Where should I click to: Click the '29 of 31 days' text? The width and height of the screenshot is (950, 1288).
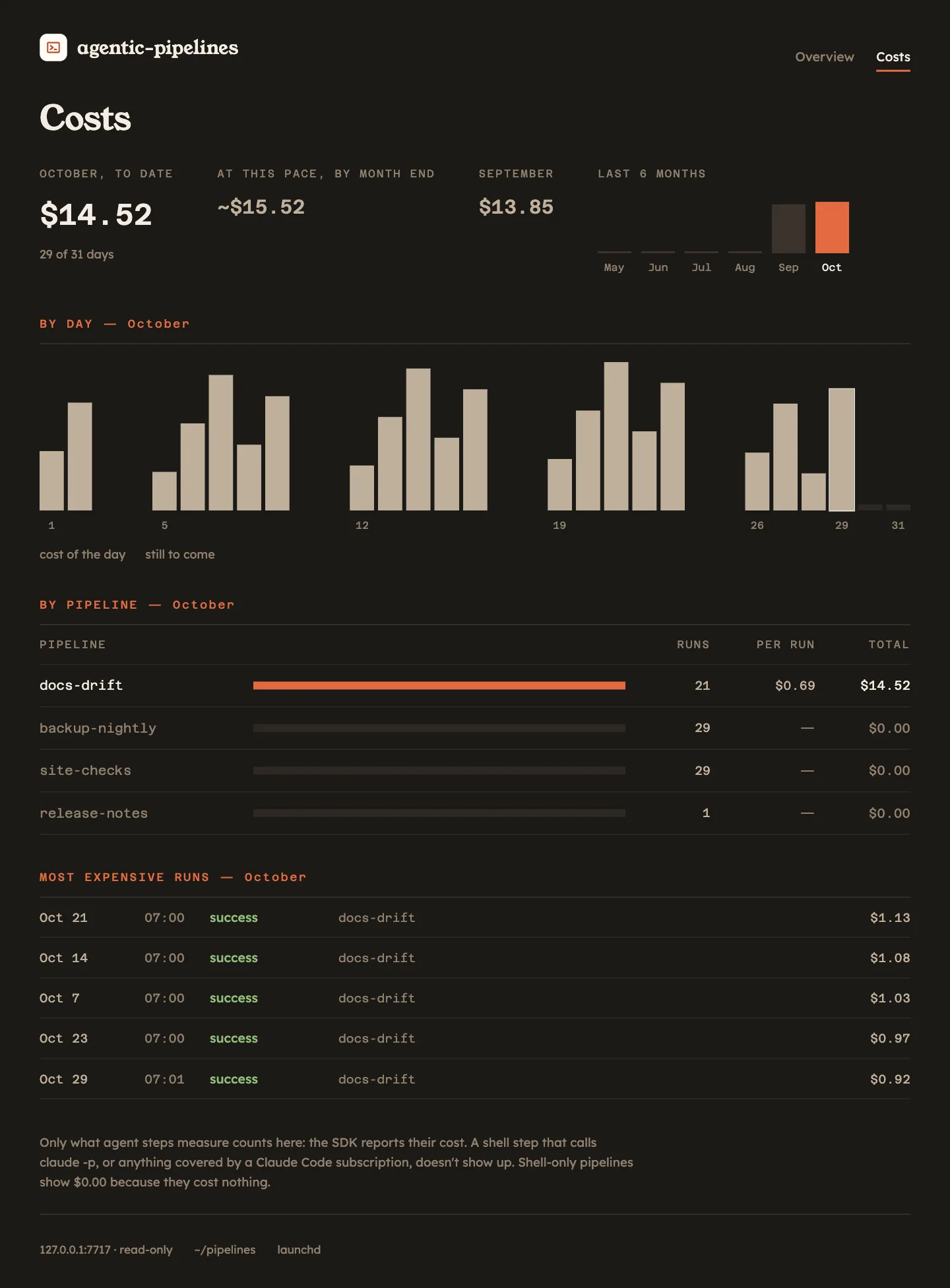click(x=77, y=254)
